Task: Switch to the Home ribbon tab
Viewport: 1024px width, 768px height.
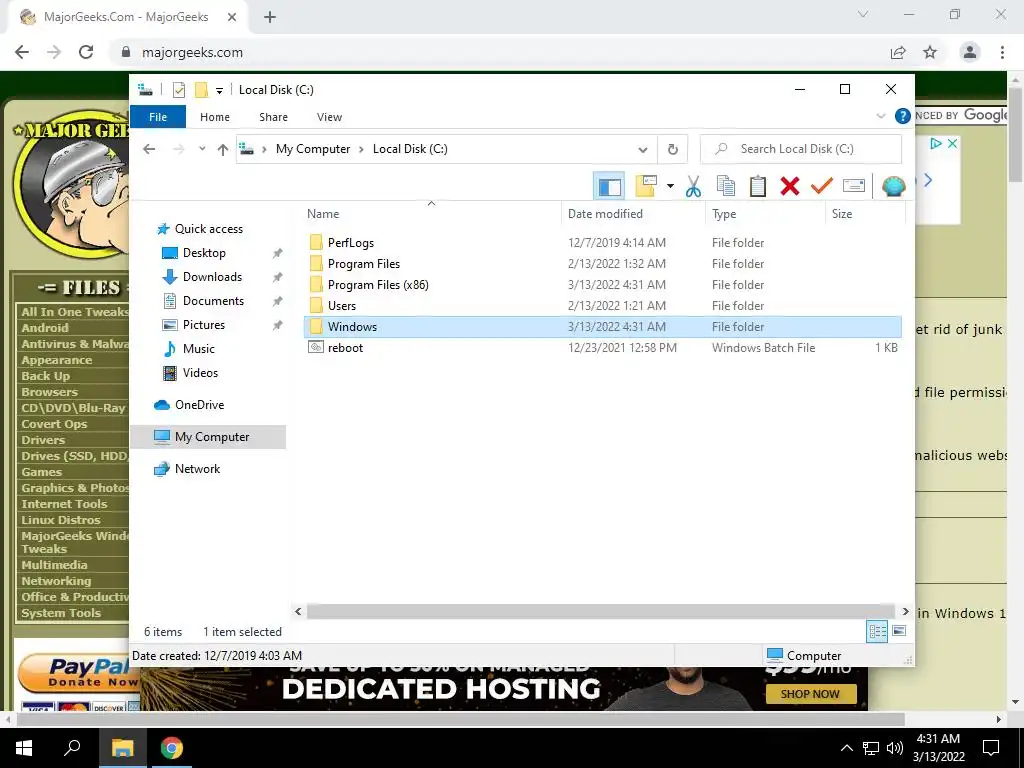Action: click(x=215, y=117)
